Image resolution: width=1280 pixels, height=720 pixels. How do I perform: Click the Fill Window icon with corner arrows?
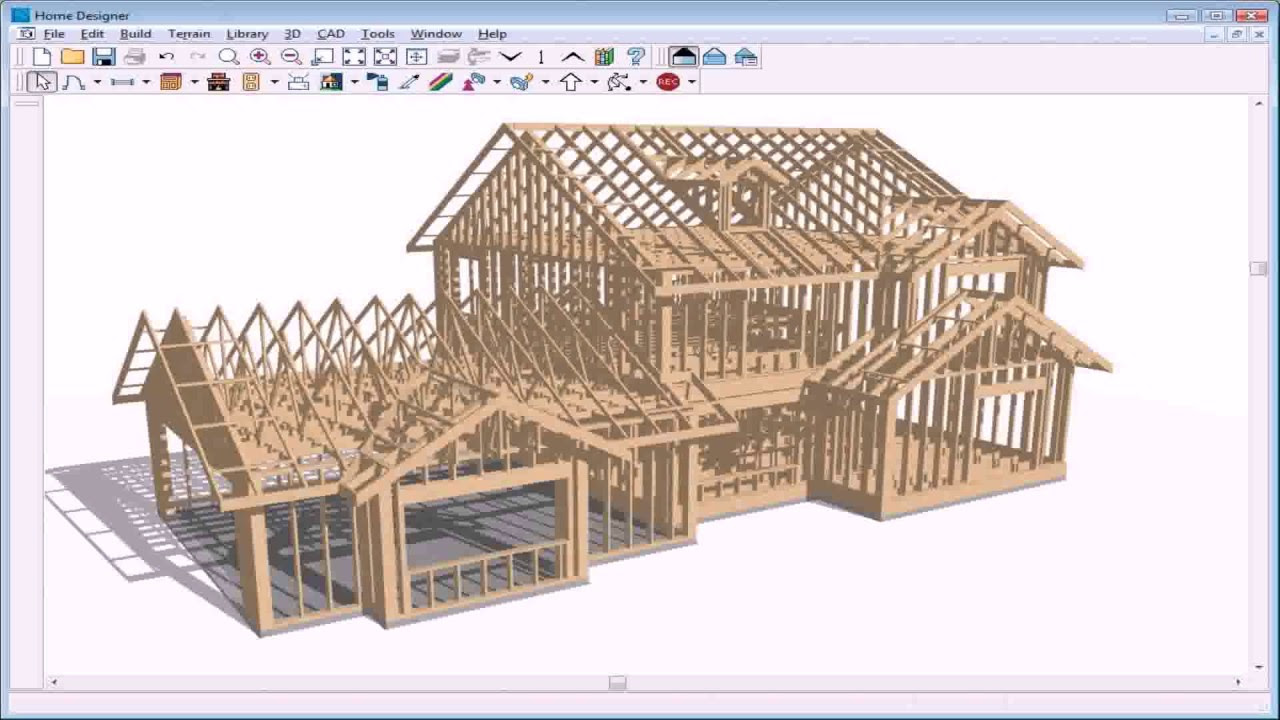pyautogui.click(x=354, y=57)
